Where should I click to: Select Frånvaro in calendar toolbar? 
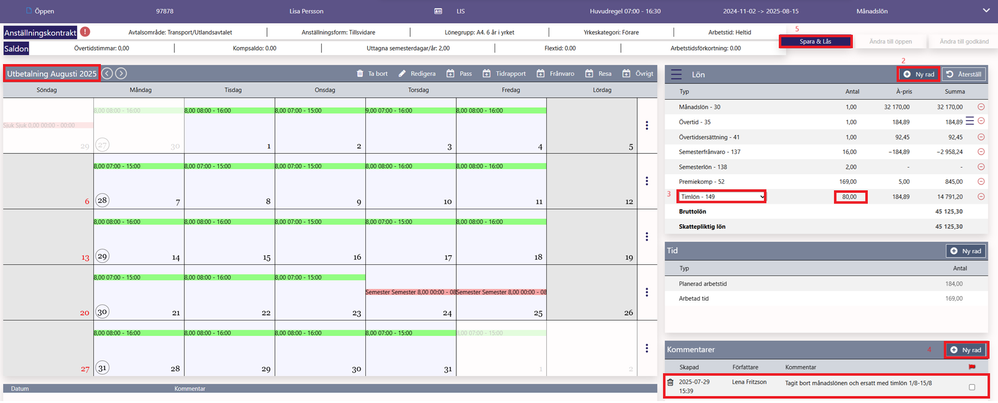tap(555, 73)
